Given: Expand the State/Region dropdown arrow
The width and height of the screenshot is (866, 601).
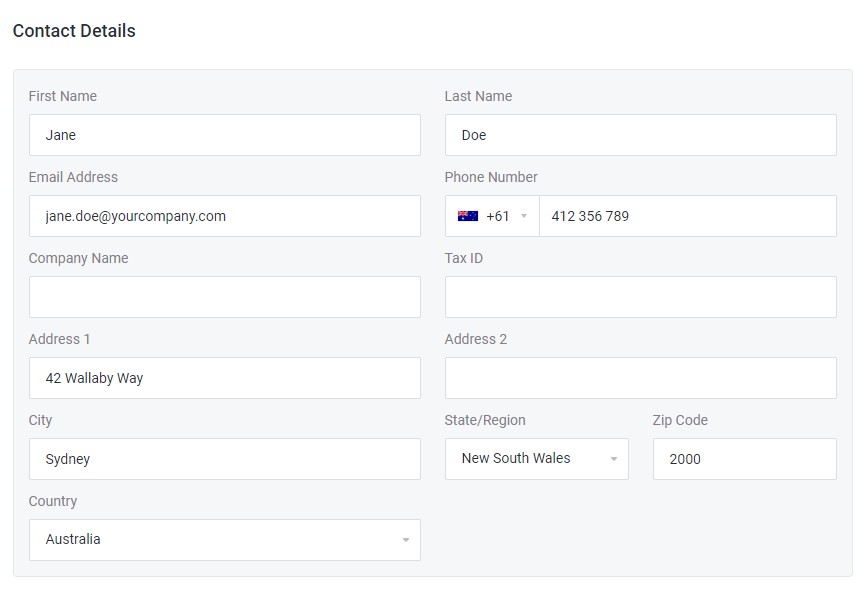Looking at the screenshot, I should 613,460.
